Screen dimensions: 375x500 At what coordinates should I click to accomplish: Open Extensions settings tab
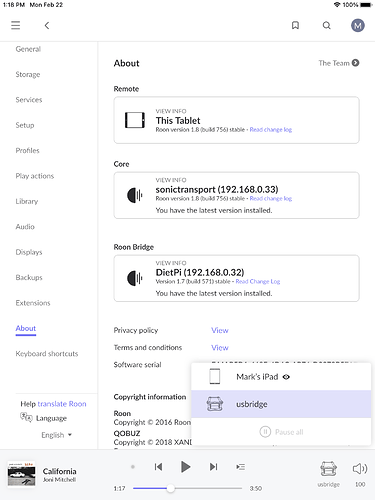tap(33, 303)
